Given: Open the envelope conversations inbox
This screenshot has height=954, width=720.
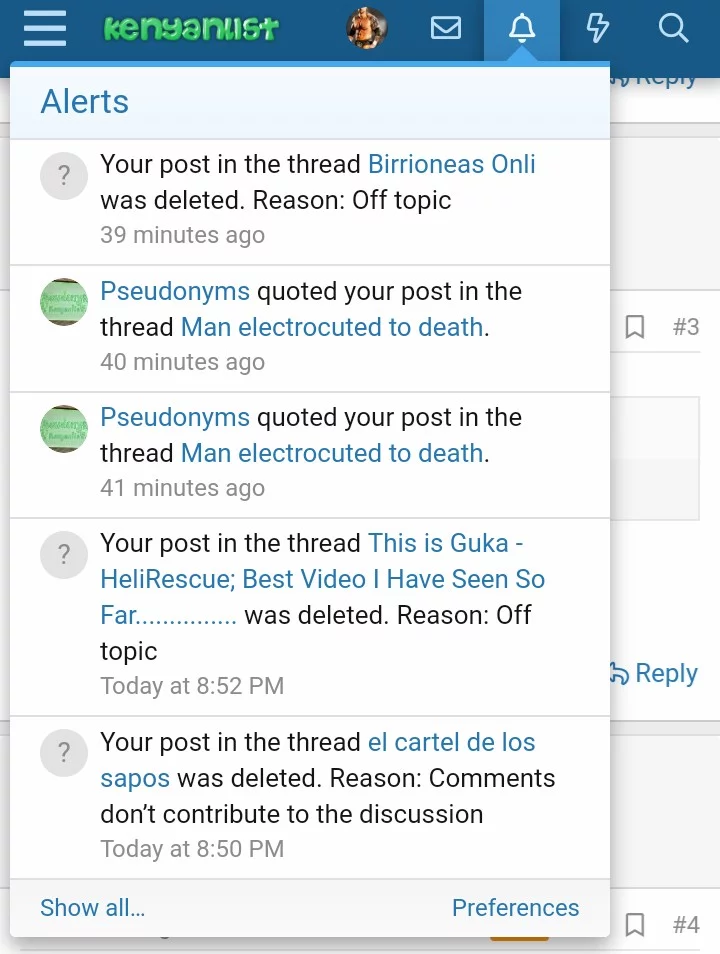Looking at the screenshot, I should pyautogui.click(x=446, y=29).
